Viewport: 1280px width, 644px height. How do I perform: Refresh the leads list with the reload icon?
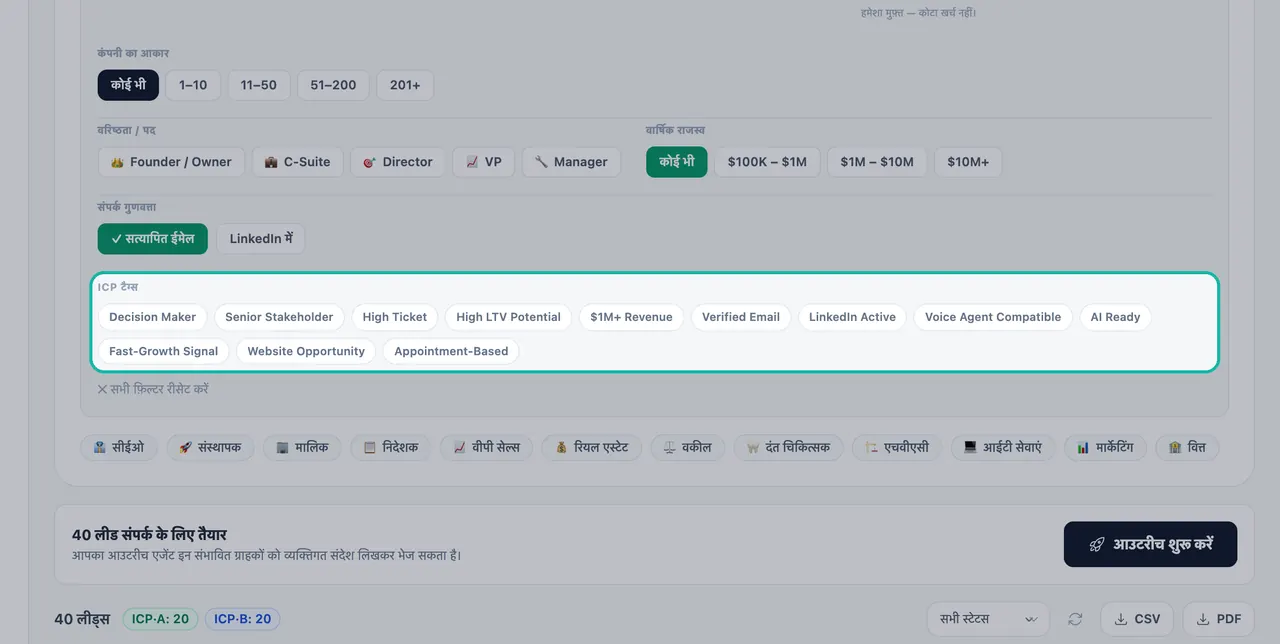coord(1075,619)
